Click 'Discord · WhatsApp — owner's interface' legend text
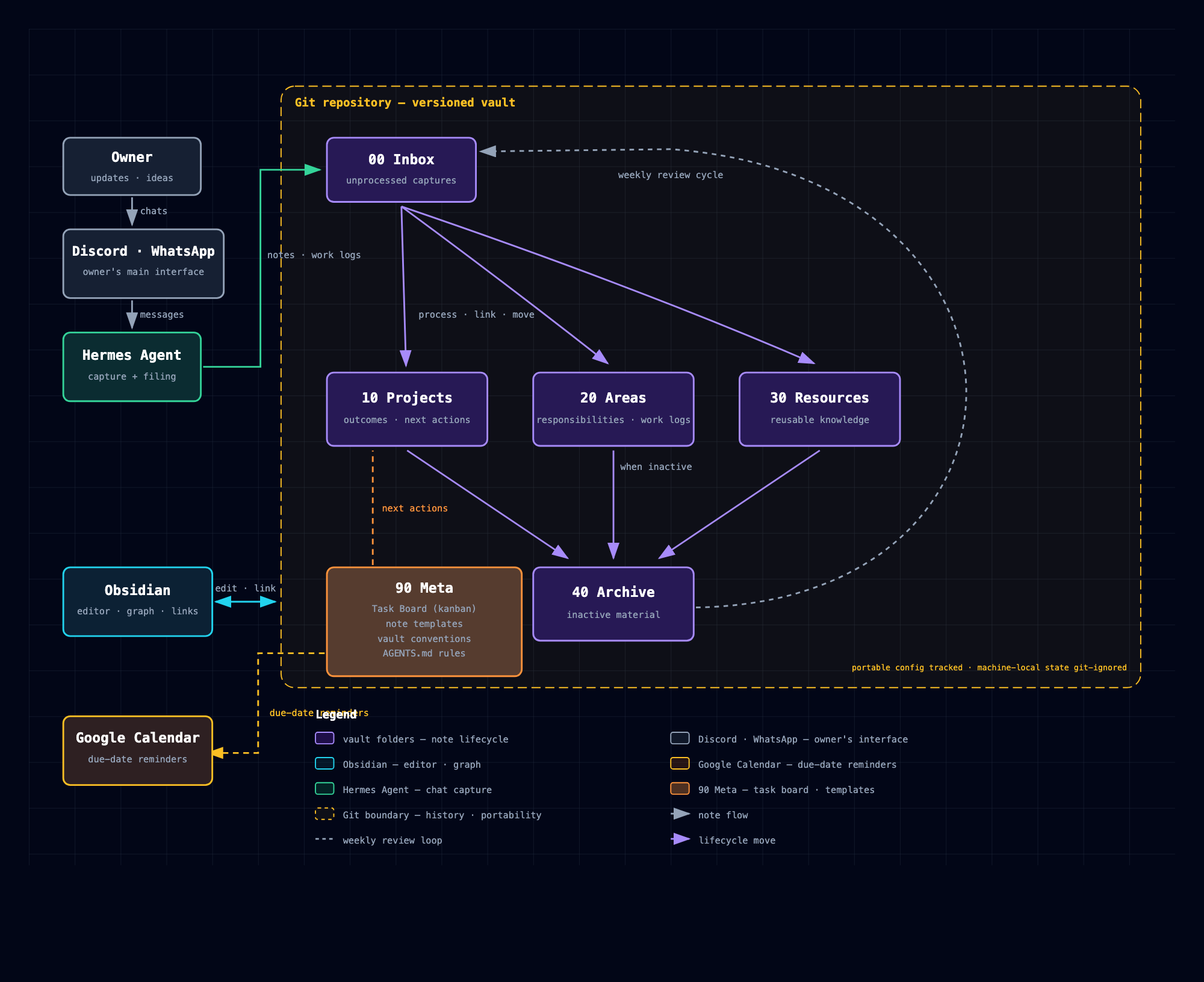Viewport: 1204px width, 982px height. point(803,740)
